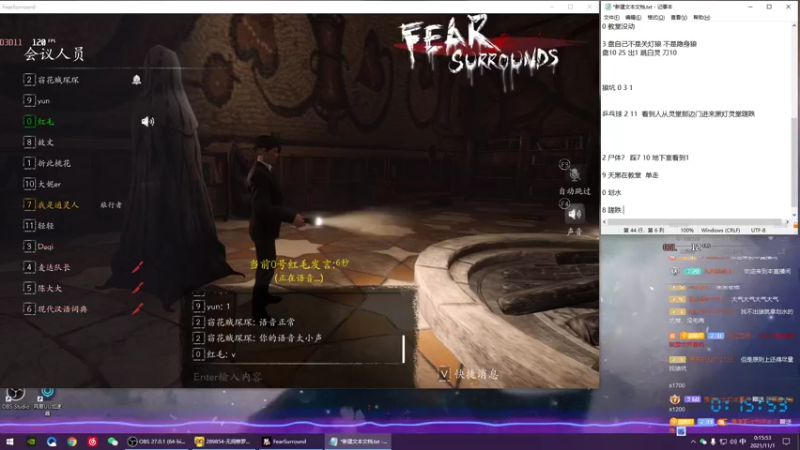This screenshot has width=800, height=450.
Task: Open Notepad 帮助(H) menu
Action: (702, 17)
